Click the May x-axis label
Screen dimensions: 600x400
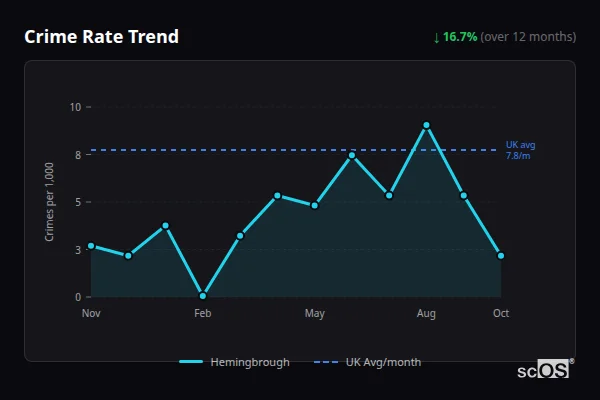pos(315,313)
